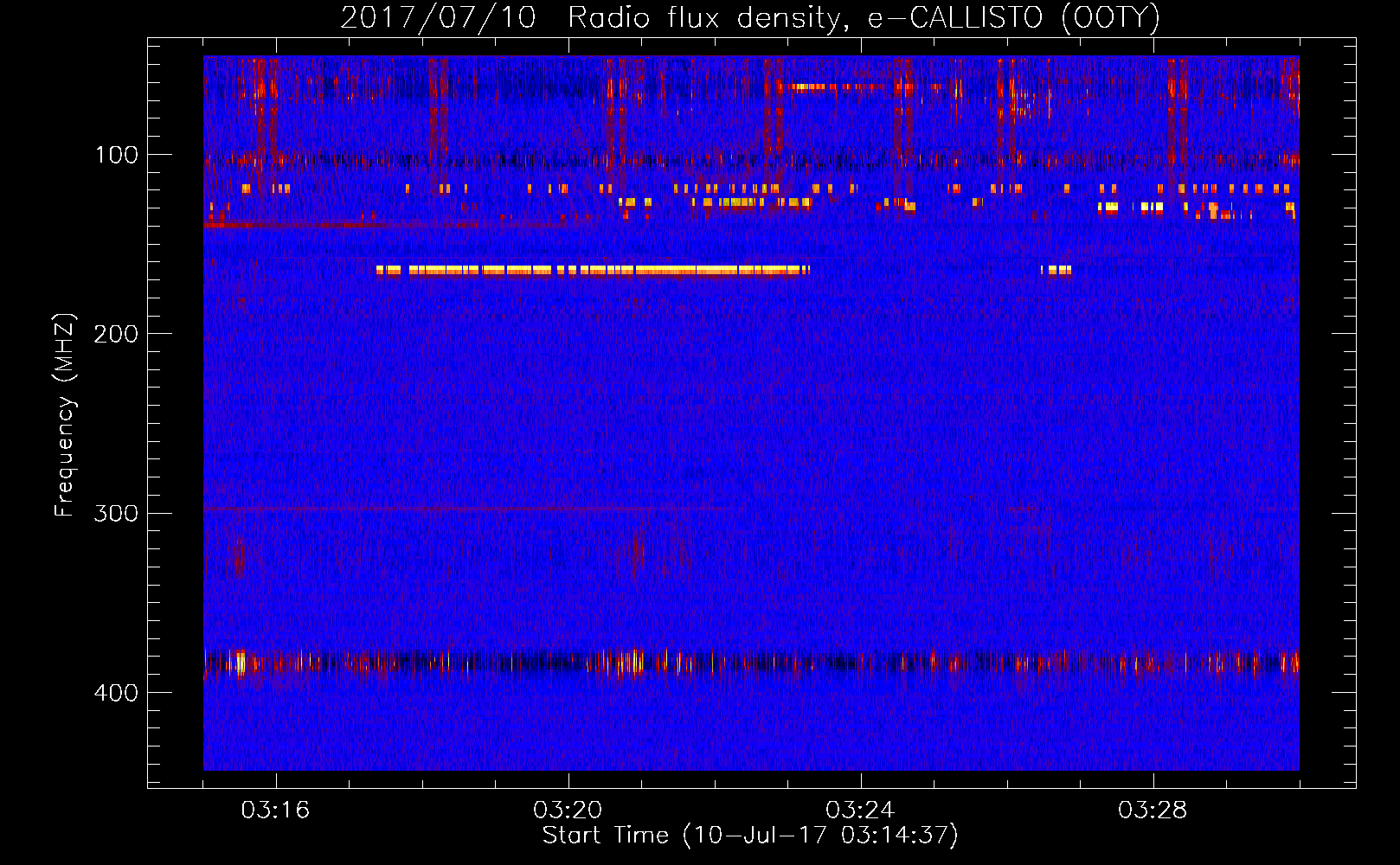Screen dimensions: 1400x865
Task: Click the 100 frequency tick label
Action: pos(117,155)
